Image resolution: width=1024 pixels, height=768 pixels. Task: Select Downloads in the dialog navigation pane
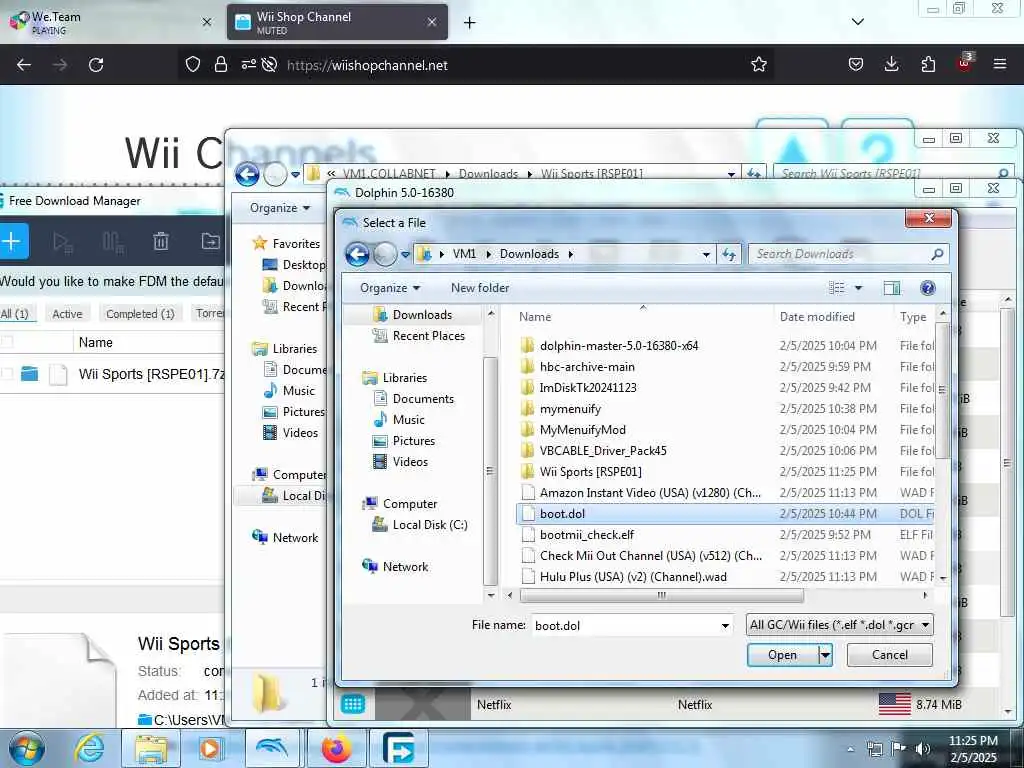pyautogui.click(x=422, y=315)
